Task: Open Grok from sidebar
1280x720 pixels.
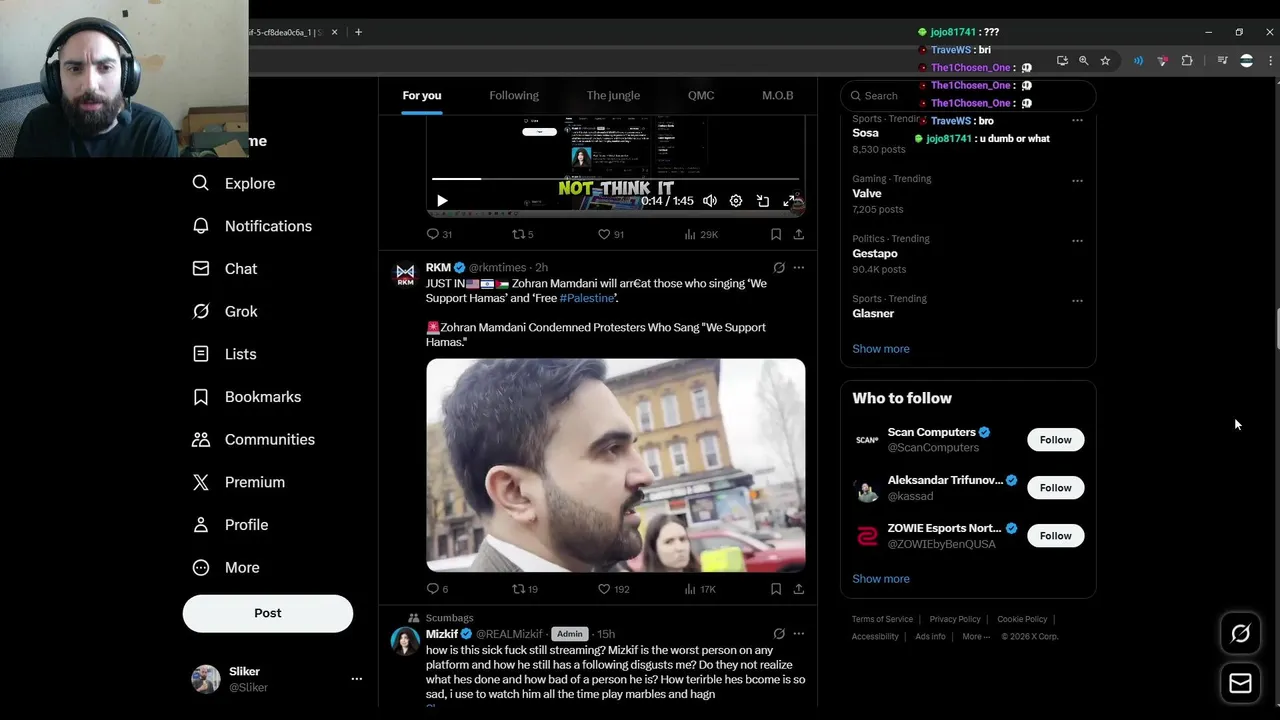Action: tap(225, 312)
